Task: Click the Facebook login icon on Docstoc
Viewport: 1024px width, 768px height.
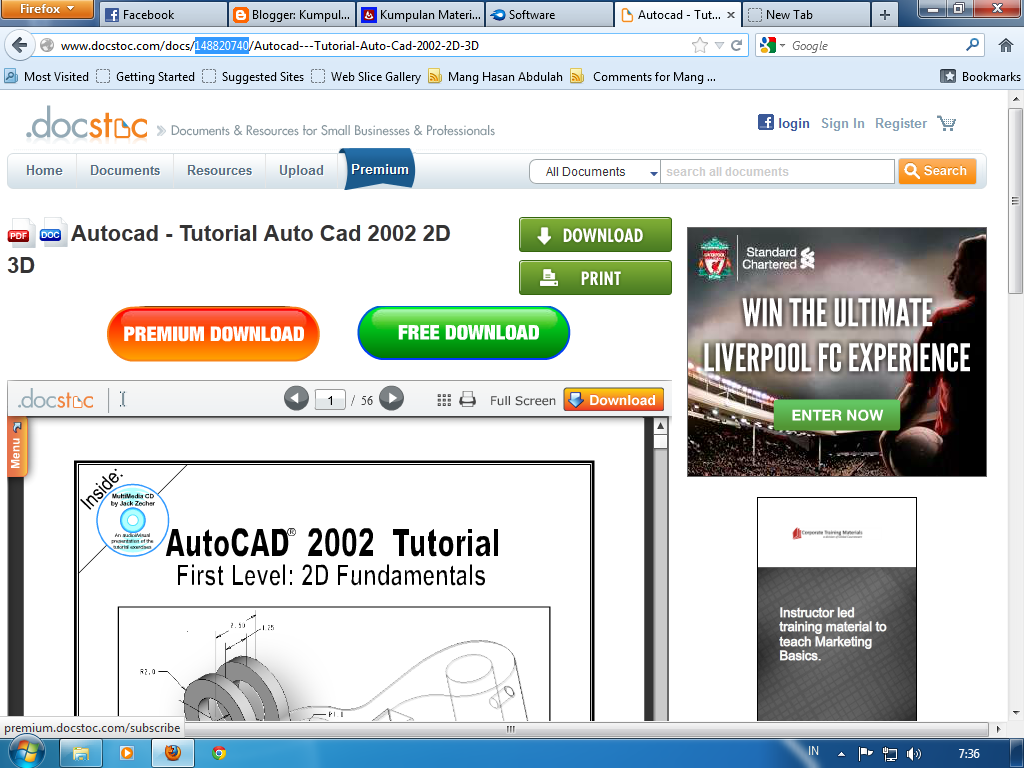Action: tap(765, 122)
